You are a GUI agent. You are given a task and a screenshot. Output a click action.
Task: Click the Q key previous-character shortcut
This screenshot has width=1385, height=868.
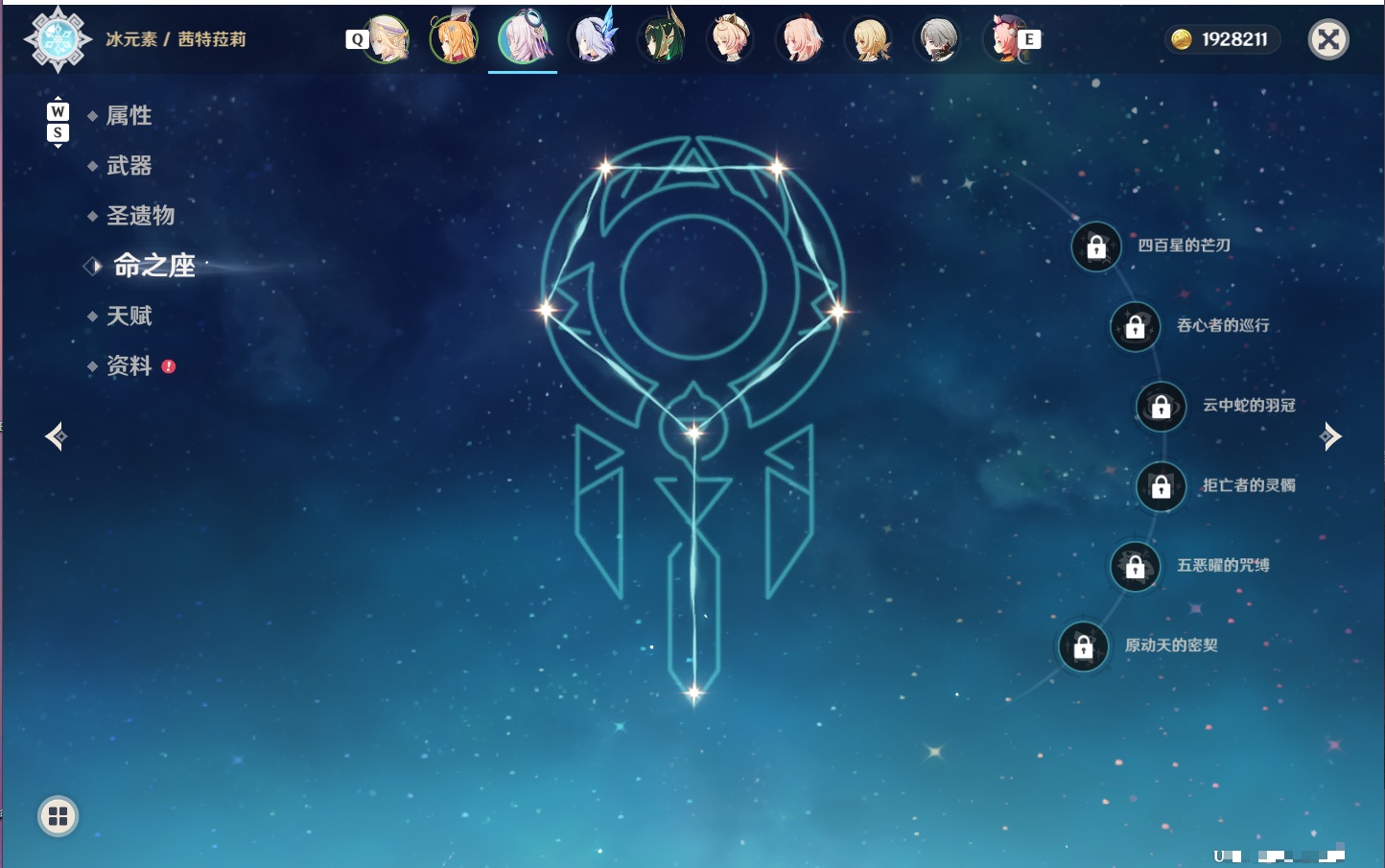[357, 39]
